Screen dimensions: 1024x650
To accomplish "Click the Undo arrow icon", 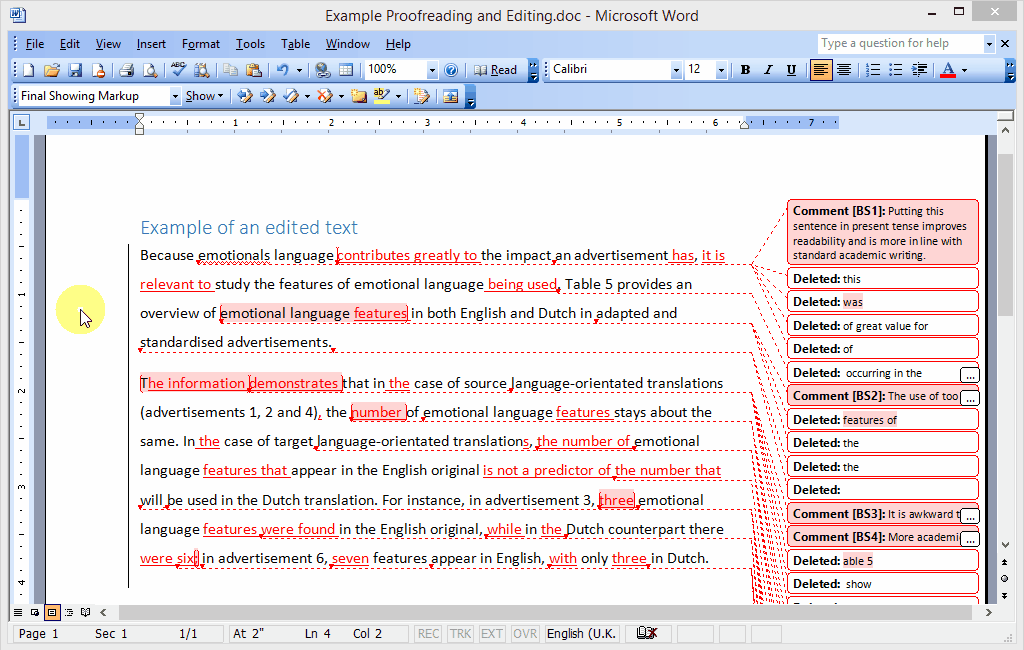I will click(283, 70).
